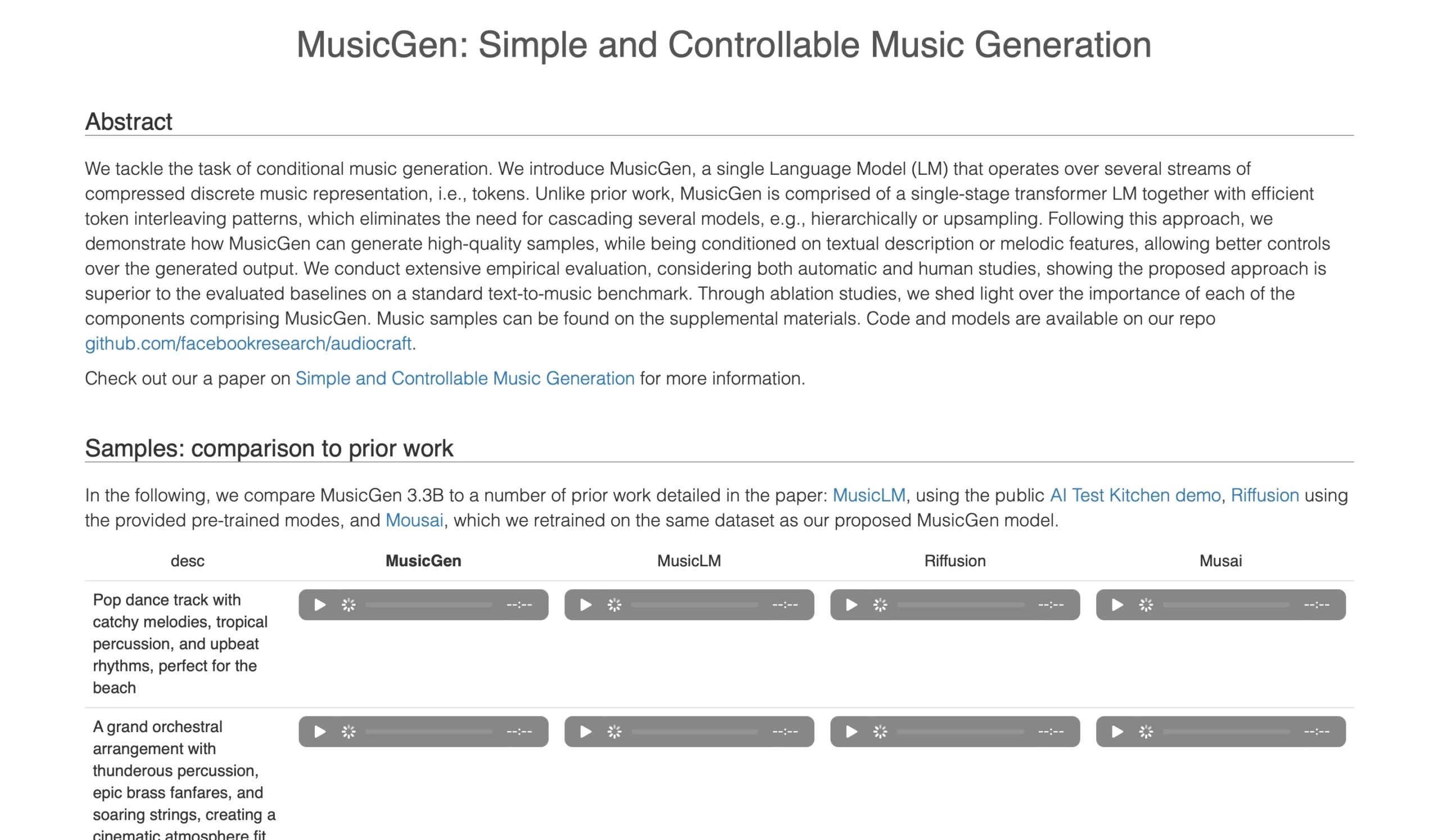Play the MusicLM pop dance track sample
This screenshot has width=1439, height=840.
(x=585, y=605)
